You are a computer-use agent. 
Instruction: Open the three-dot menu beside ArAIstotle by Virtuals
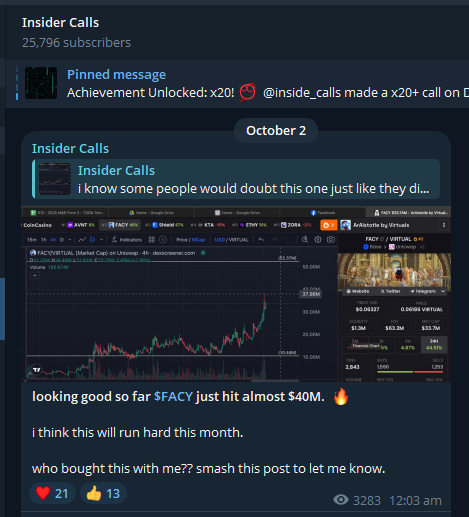point(444,225)
